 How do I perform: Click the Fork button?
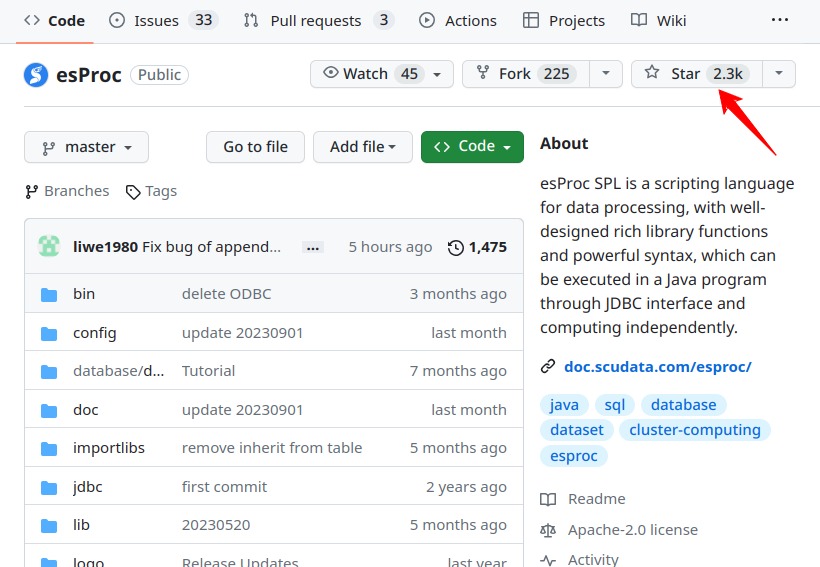coord(526,74)
